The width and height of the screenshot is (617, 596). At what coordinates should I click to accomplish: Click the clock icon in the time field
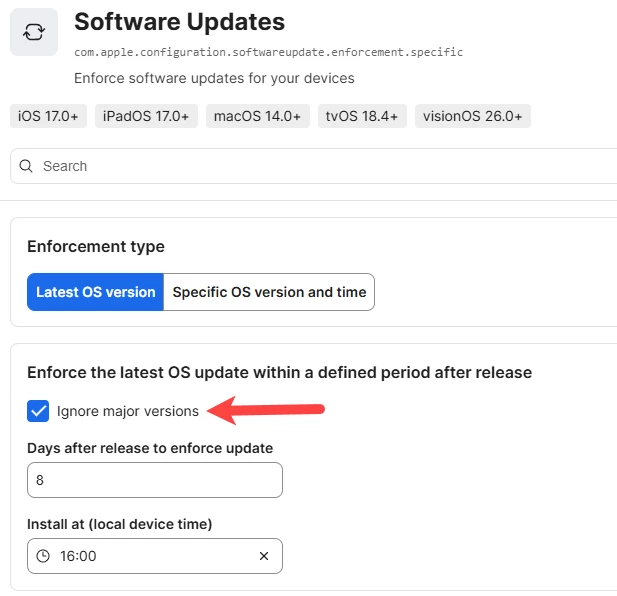coord(43,556)
